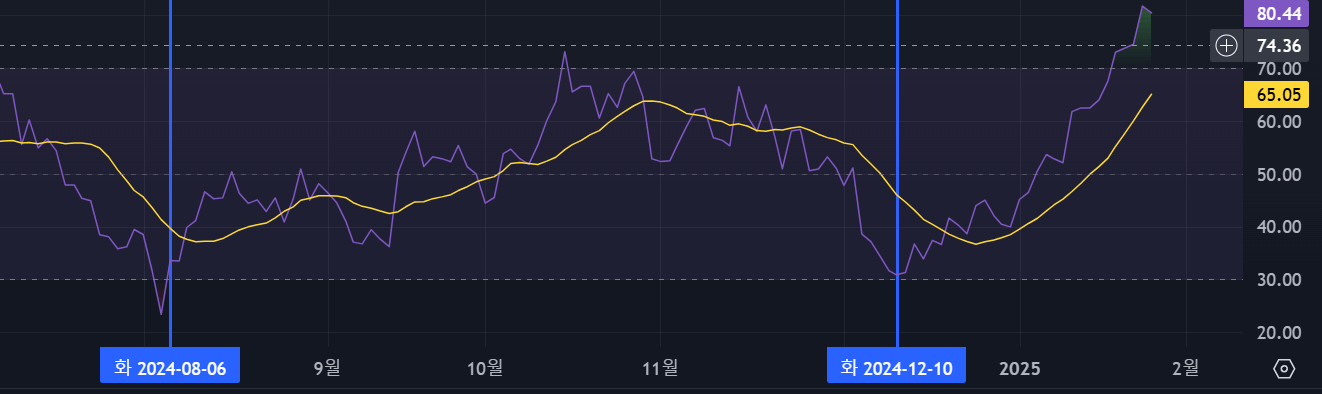Click the 2월 time axis label
This screenshot has height=394, width=1322.
click(x=1185, y=368)
